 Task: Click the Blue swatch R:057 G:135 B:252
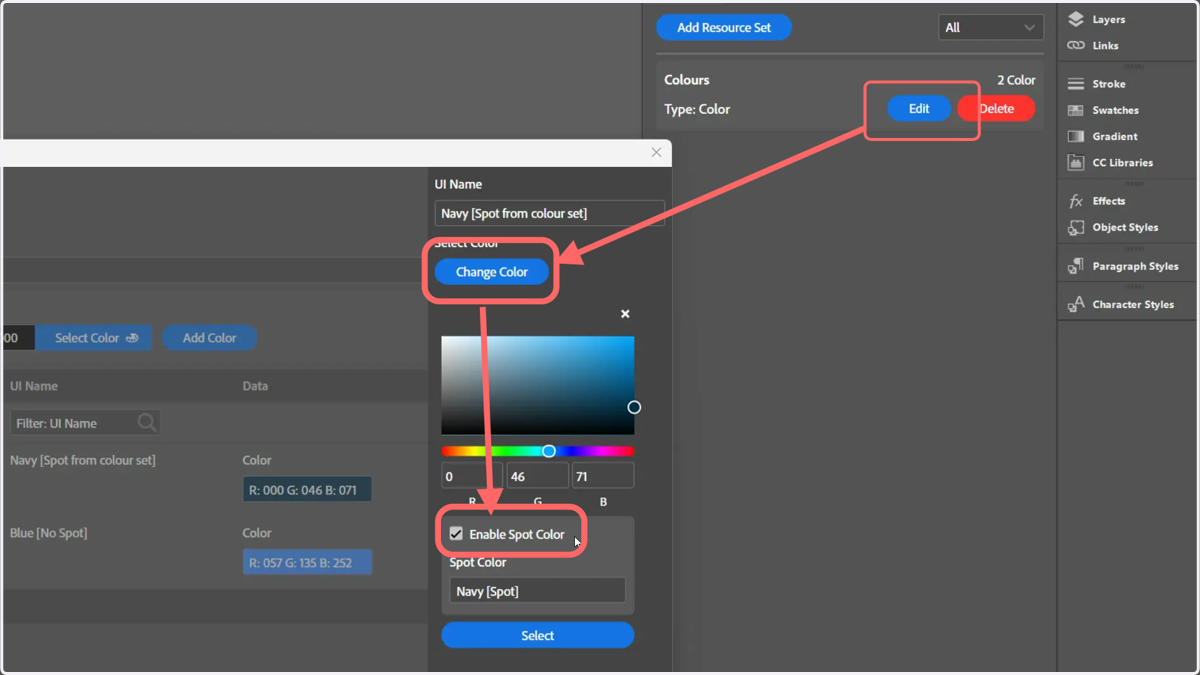click(x=307, y=563)
